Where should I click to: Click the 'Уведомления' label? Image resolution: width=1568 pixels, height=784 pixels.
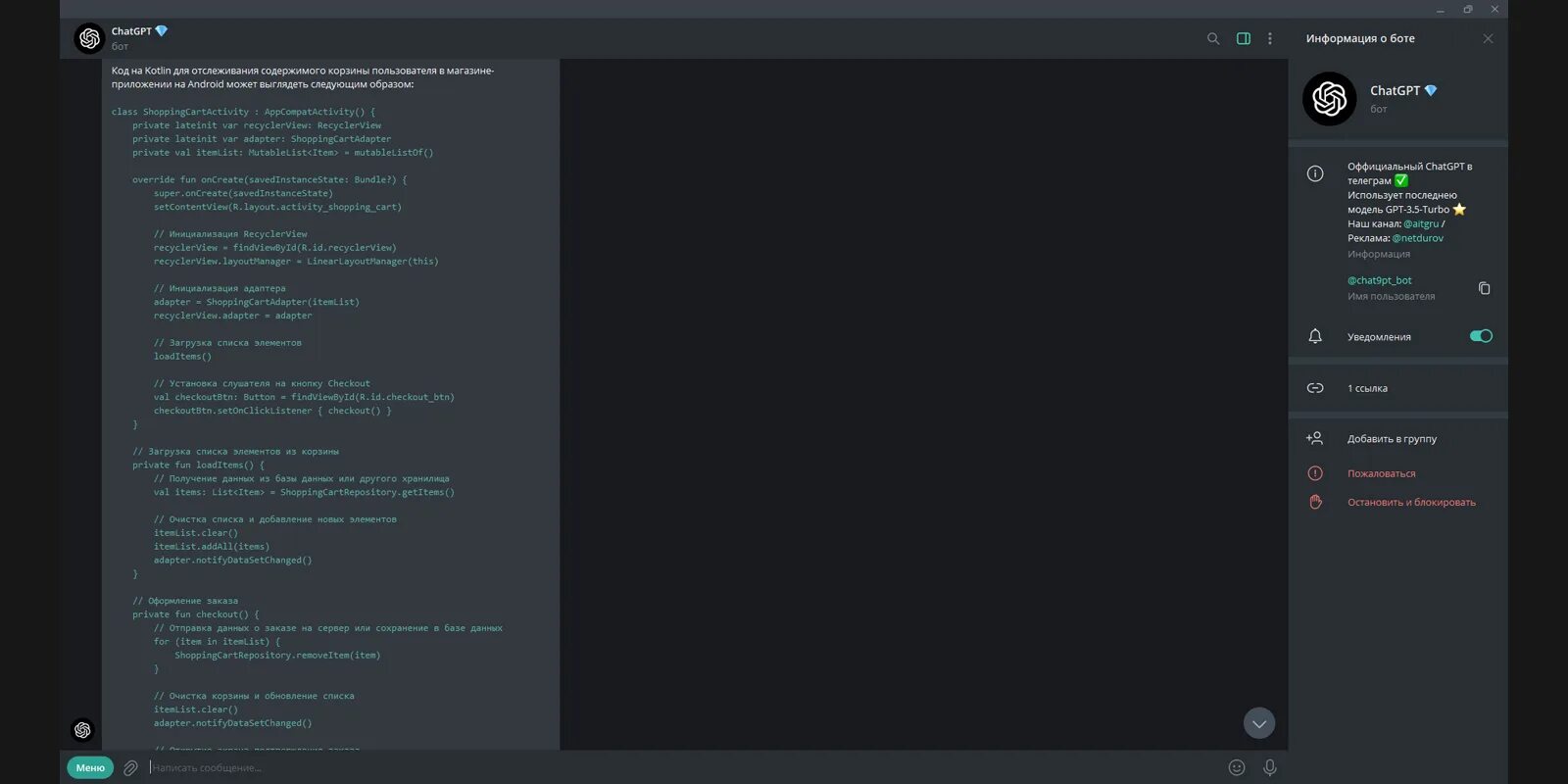coord(1379,337)
